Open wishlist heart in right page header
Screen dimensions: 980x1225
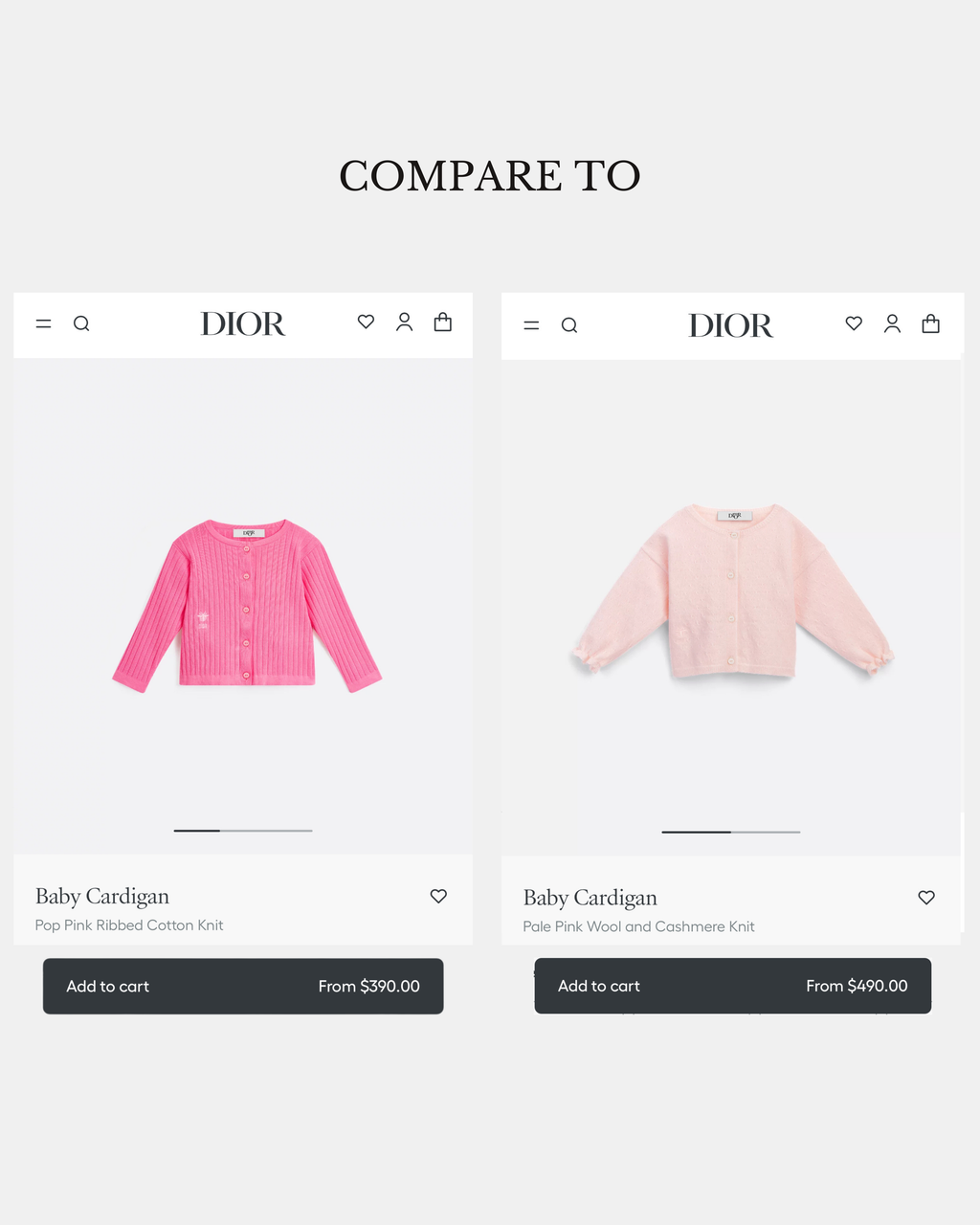click(854, 324)
